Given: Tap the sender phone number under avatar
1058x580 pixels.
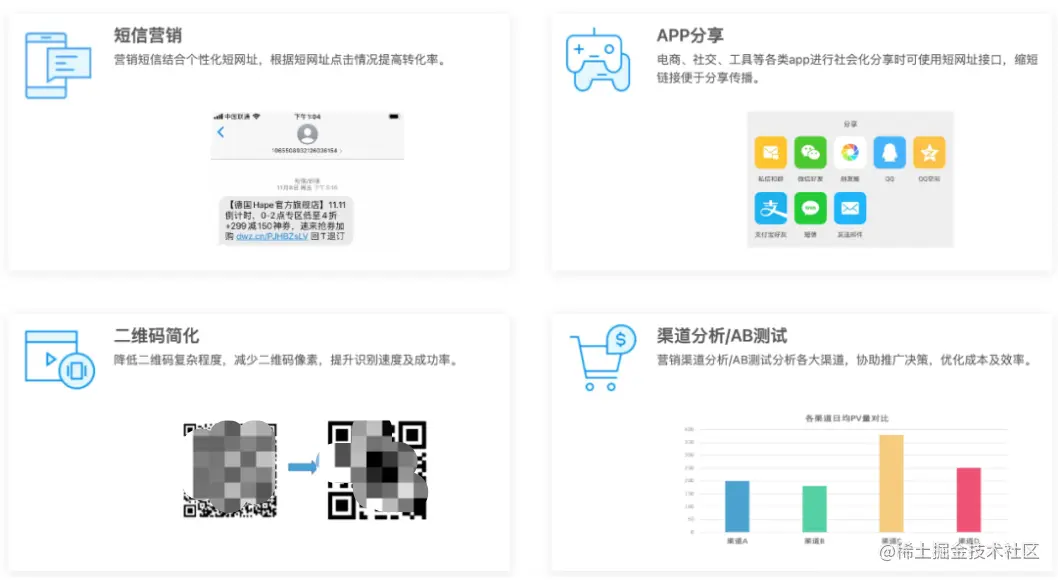Looking at the screenshot, I should [306, 150].
